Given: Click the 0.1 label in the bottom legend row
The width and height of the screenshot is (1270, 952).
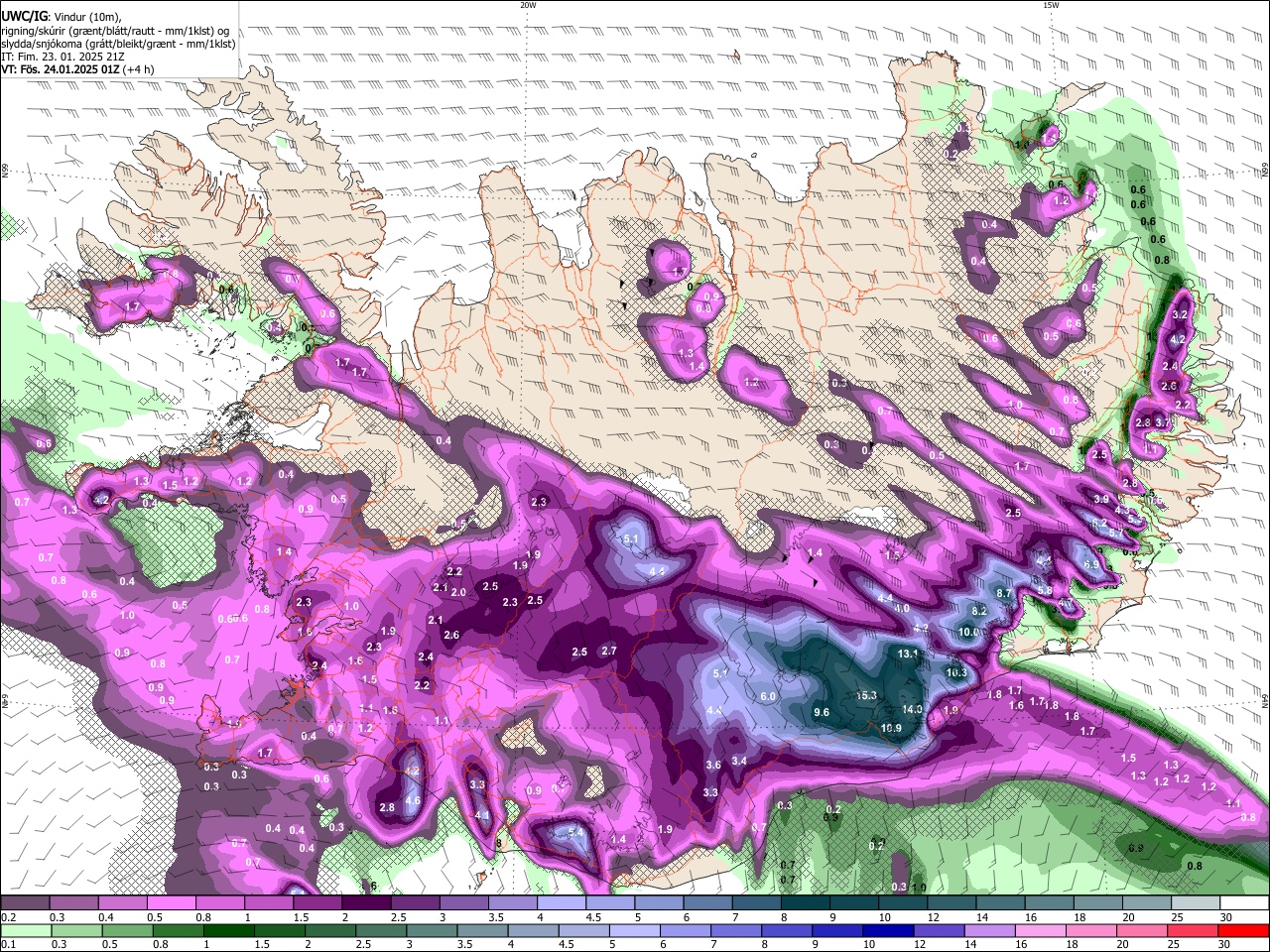Looking at the screenshot, I should click(7, 944).
